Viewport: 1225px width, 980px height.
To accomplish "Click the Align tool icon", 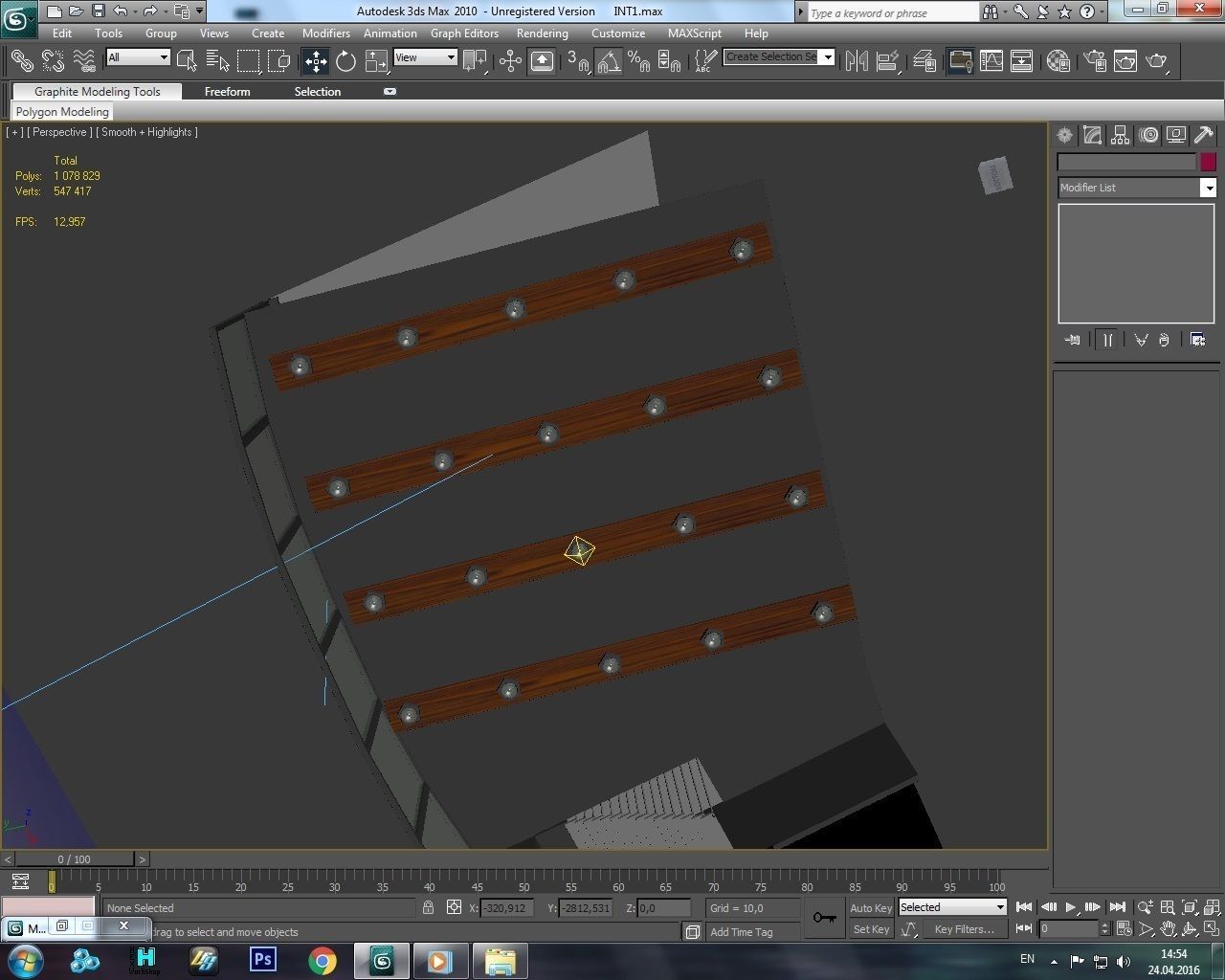I will pos(888,61).
